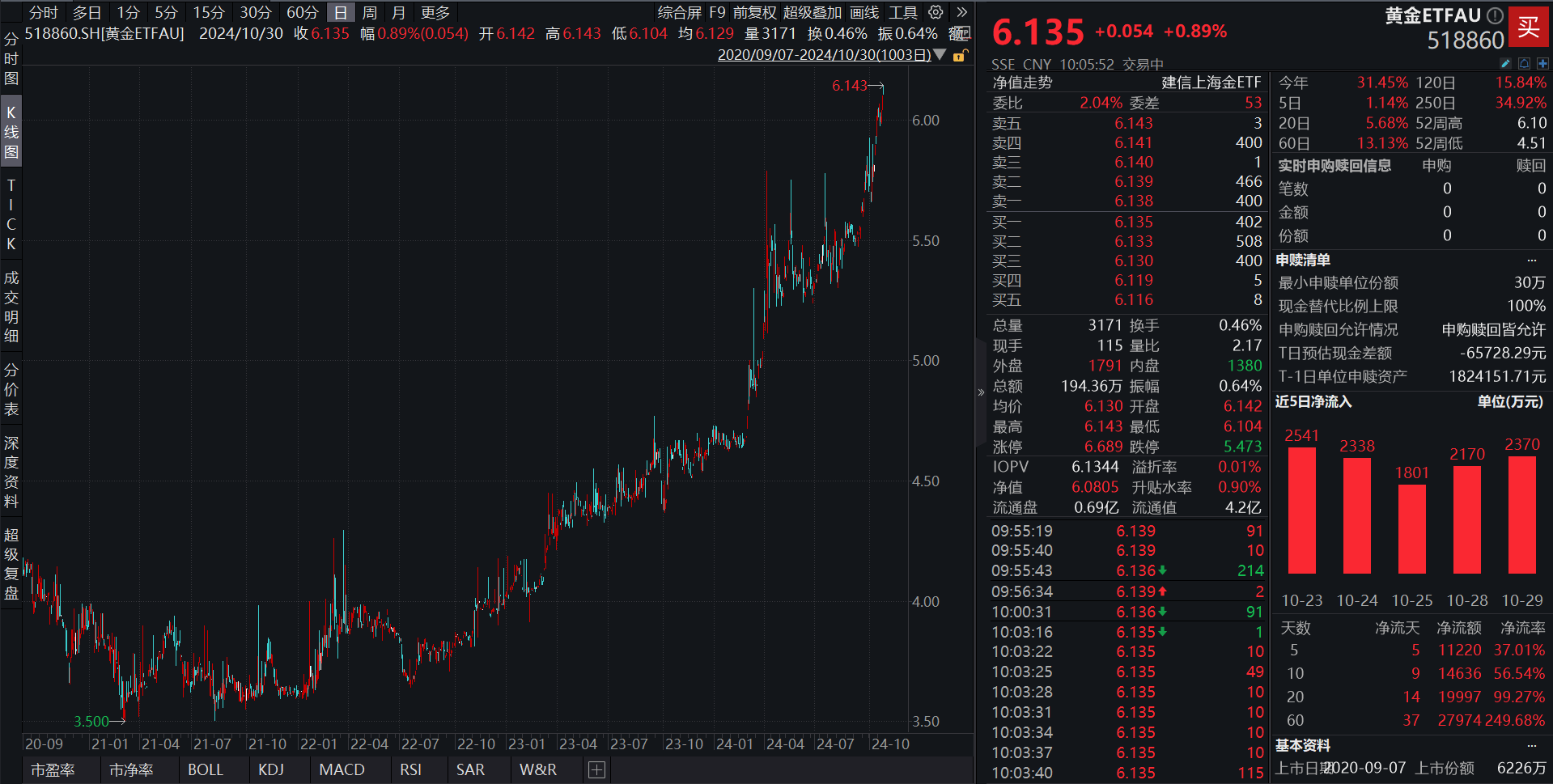The image size is (1553, 784).
Task: Select SAR indicator tab
Action: pyautogui.click(x=470, y=770)
